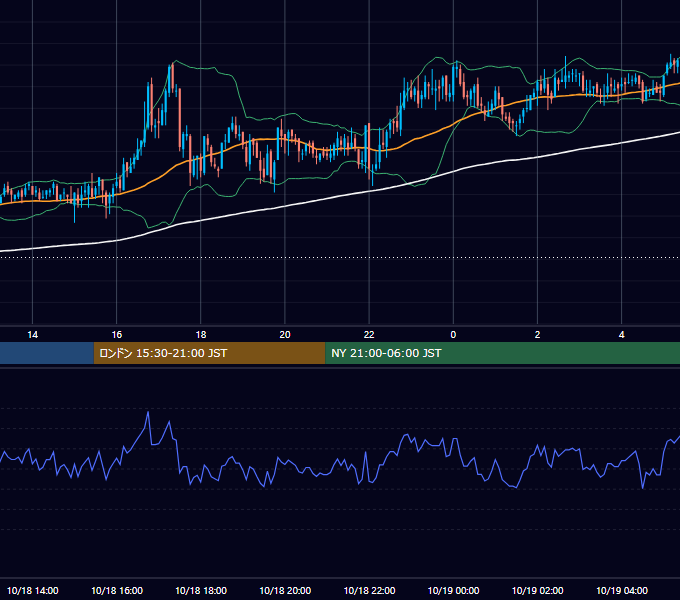Click the '0' hour axis label

pos(453,335)
